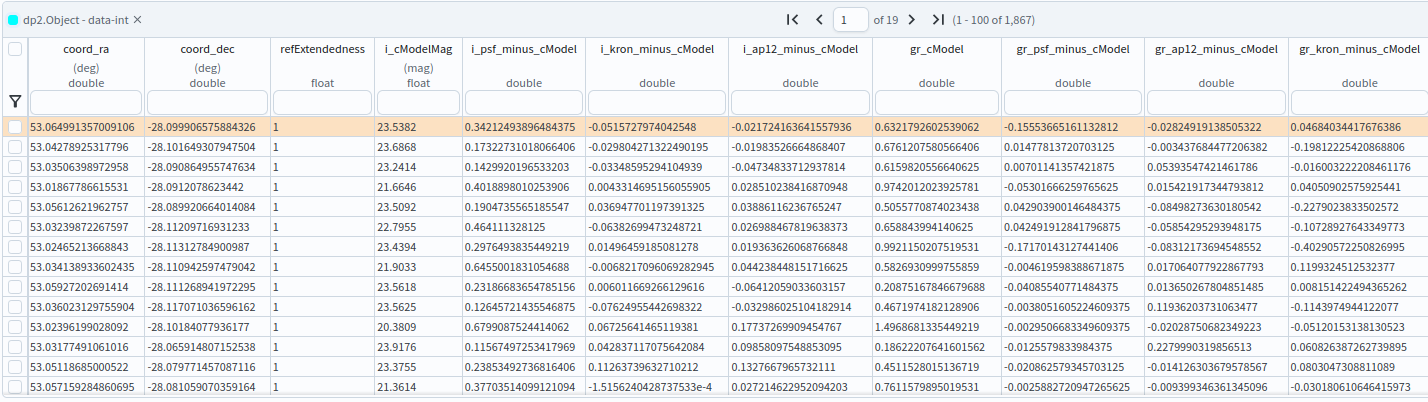1428x402 pixels.
Task: Go to the next page of results
Action: click(912, 19)
